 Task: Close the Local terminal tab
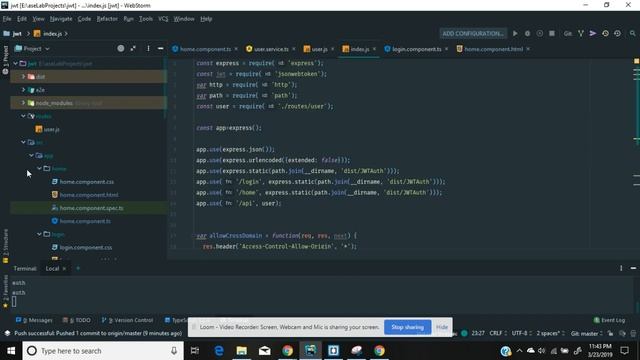(x=64, y=269)
